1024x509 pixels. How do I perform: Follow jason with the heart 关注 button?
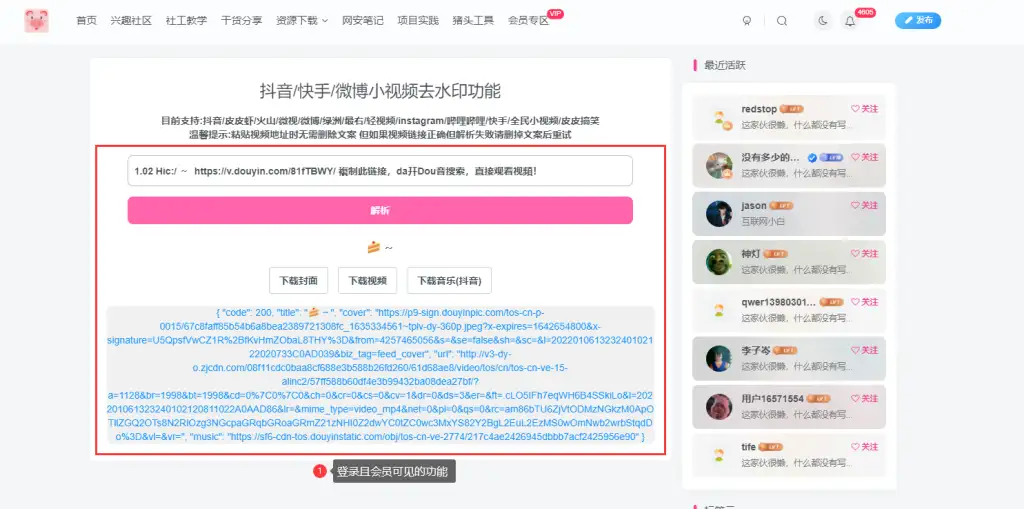point(865,205)
